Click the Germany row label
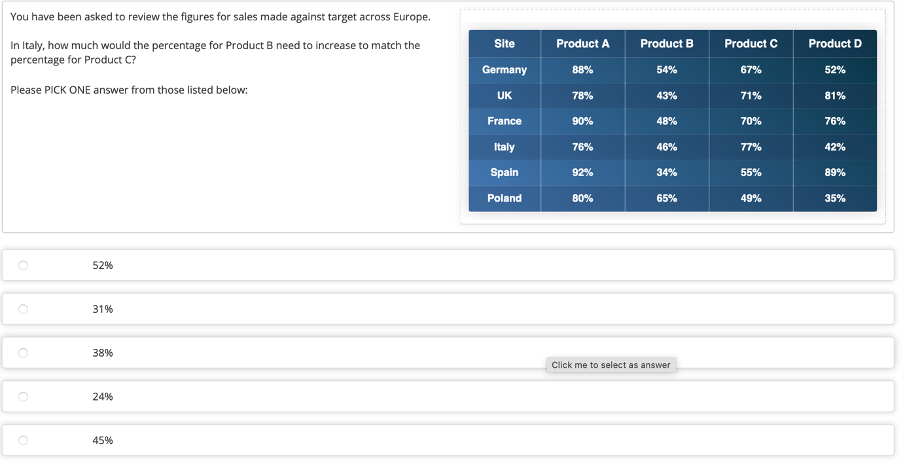Image resolution: width=904 pixels, height=466 pixels. 504,70
